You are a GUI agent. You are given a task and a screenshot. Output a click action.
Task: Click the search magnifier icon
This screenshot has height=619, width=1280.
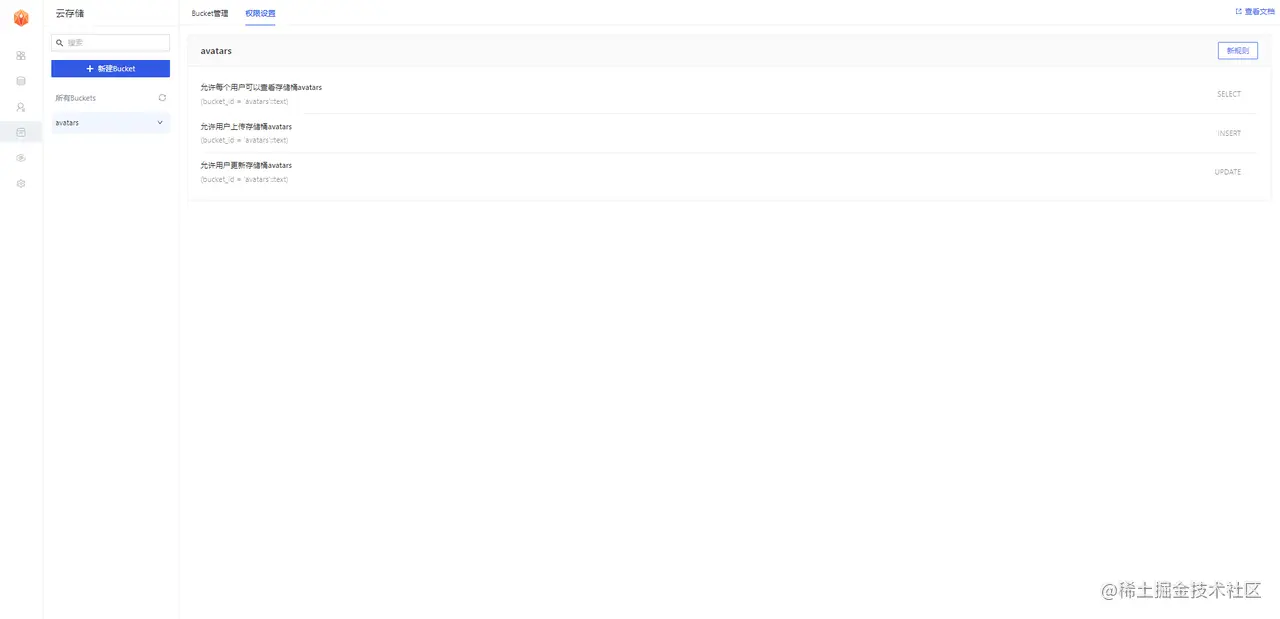pyautogui.click(x=60, y=43)
